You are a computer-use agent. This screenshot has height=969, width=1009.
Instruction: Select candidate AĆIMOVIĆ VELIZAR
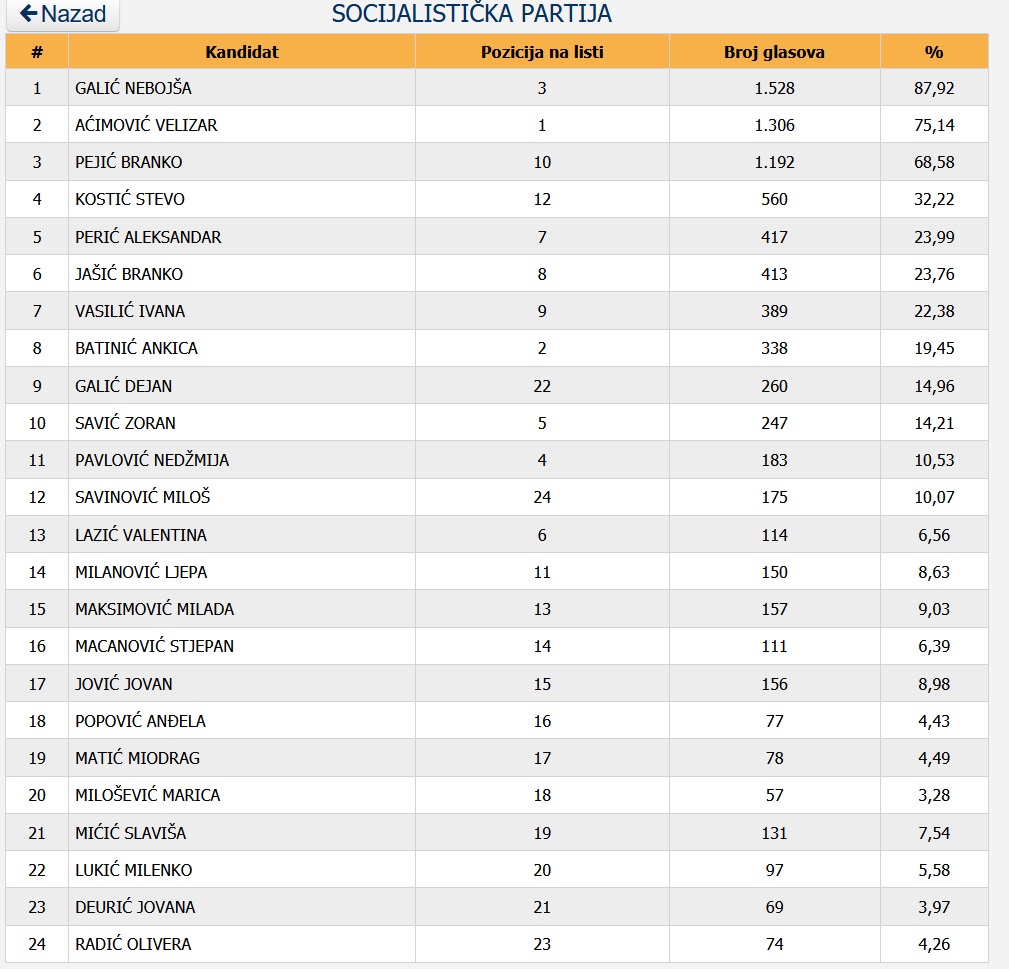[146, 125]
